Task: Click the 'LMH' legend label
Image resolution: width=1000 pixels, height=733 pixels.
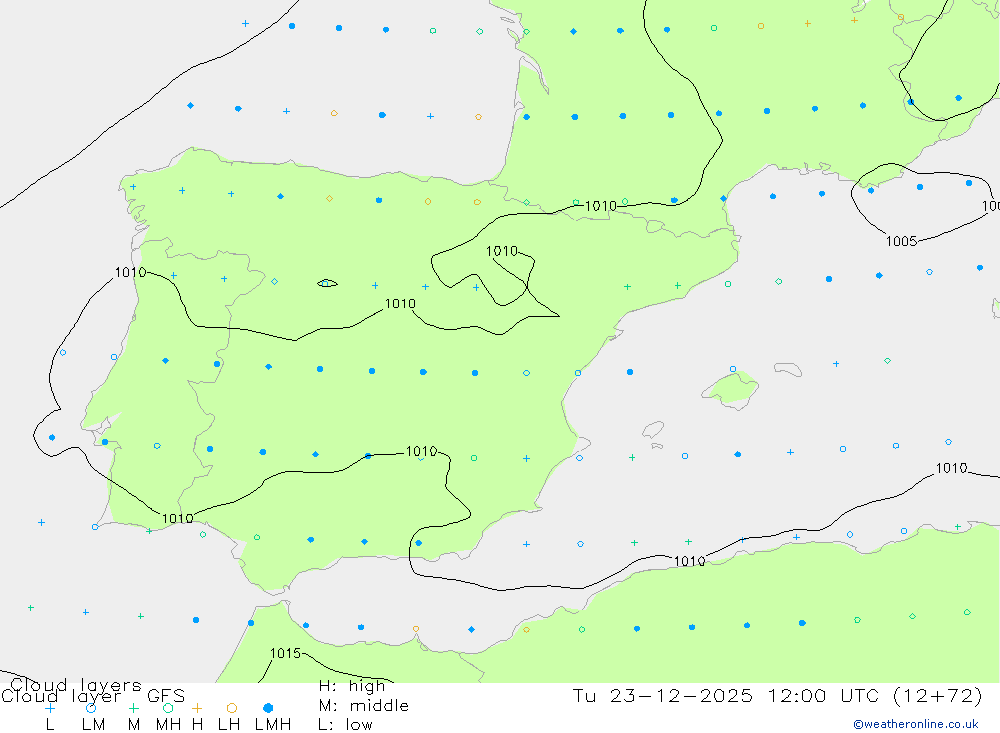Action: [273, 725]
